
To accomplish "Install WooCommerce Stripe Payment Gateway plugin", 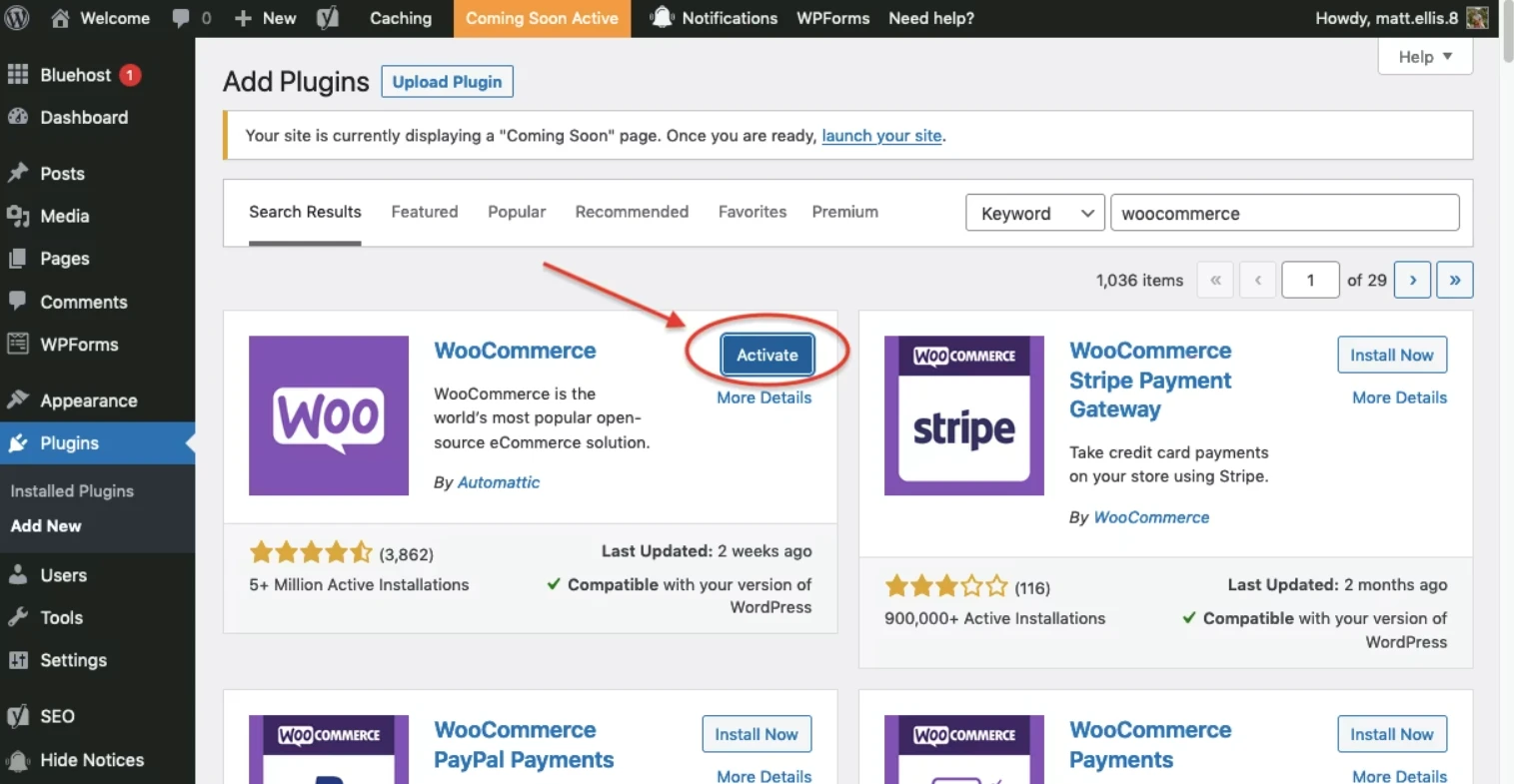I will pyautogui.click(x=1391, y=355).
